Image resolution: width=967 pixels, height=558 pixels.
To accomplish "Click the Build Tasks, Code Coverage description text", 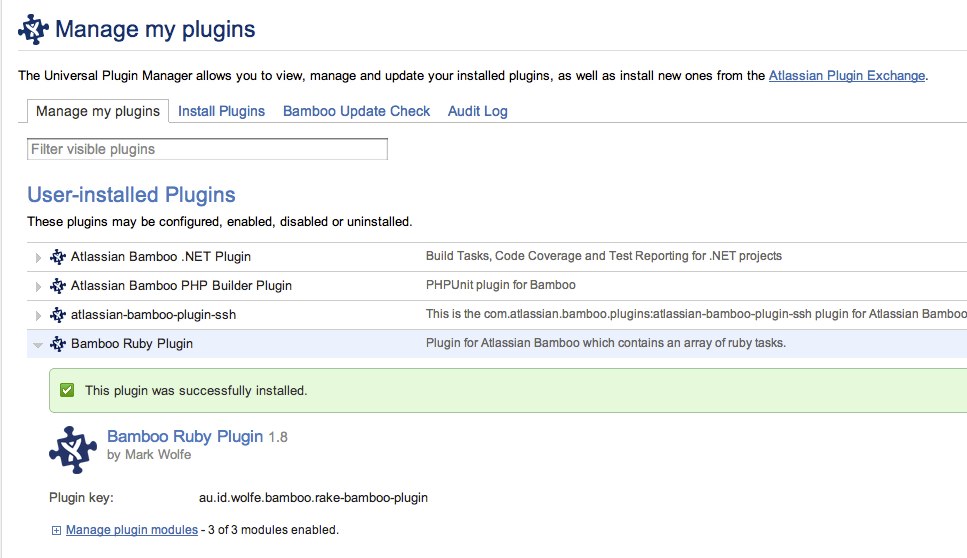I will coord(604,256).
